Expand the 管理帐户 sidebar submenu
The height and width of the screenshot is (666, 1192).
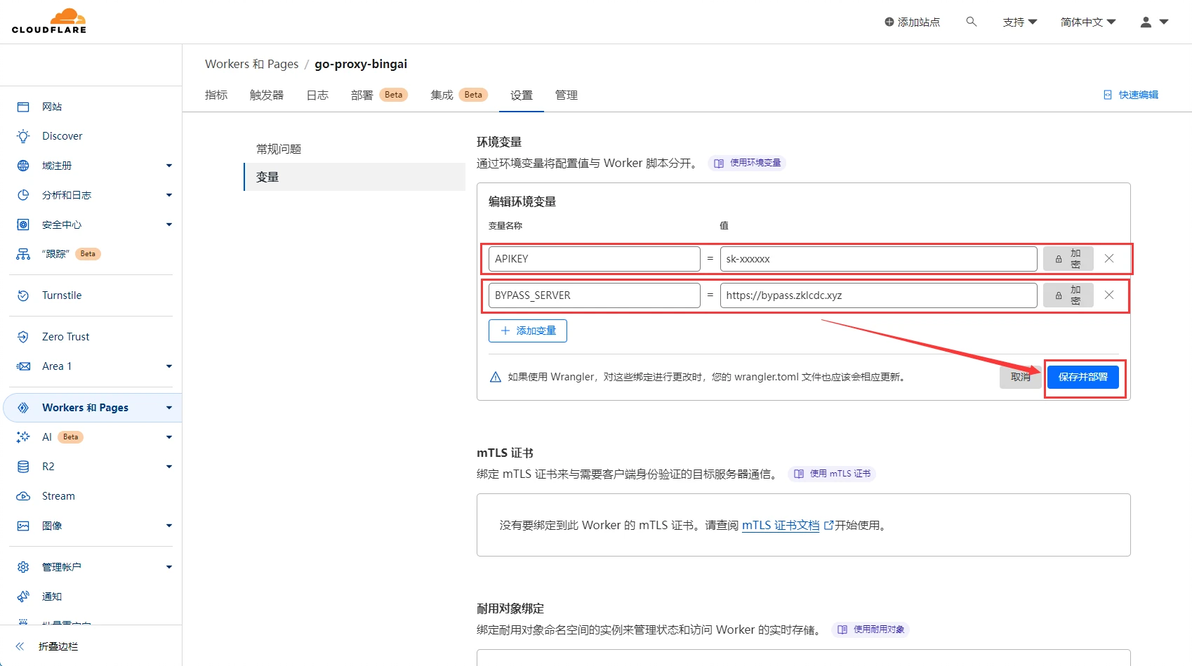[x=169, y=567]
